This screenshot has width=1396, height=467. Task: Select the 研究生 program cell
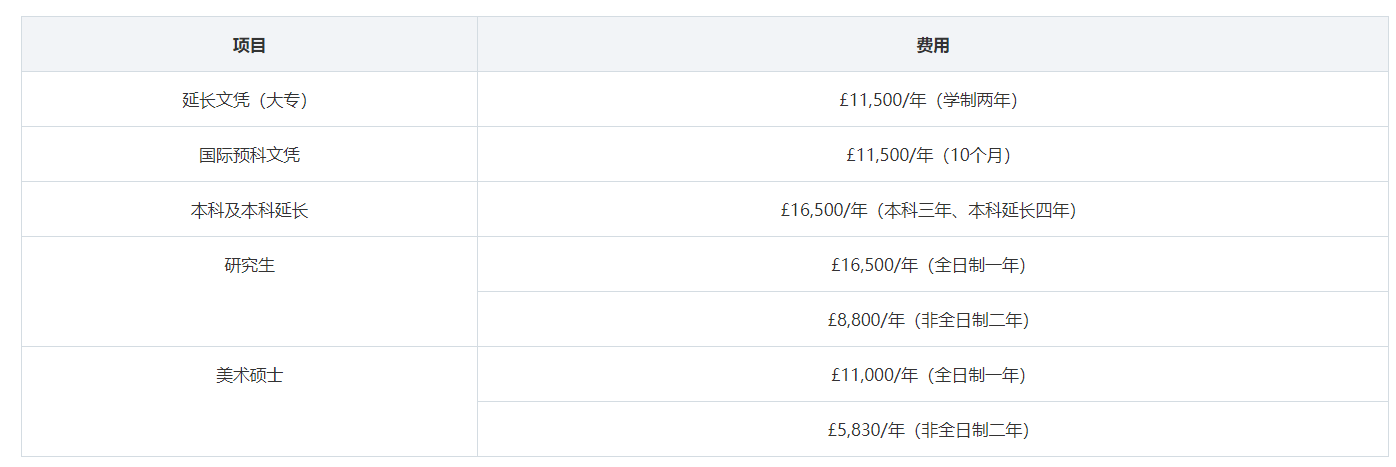point(249,292)
